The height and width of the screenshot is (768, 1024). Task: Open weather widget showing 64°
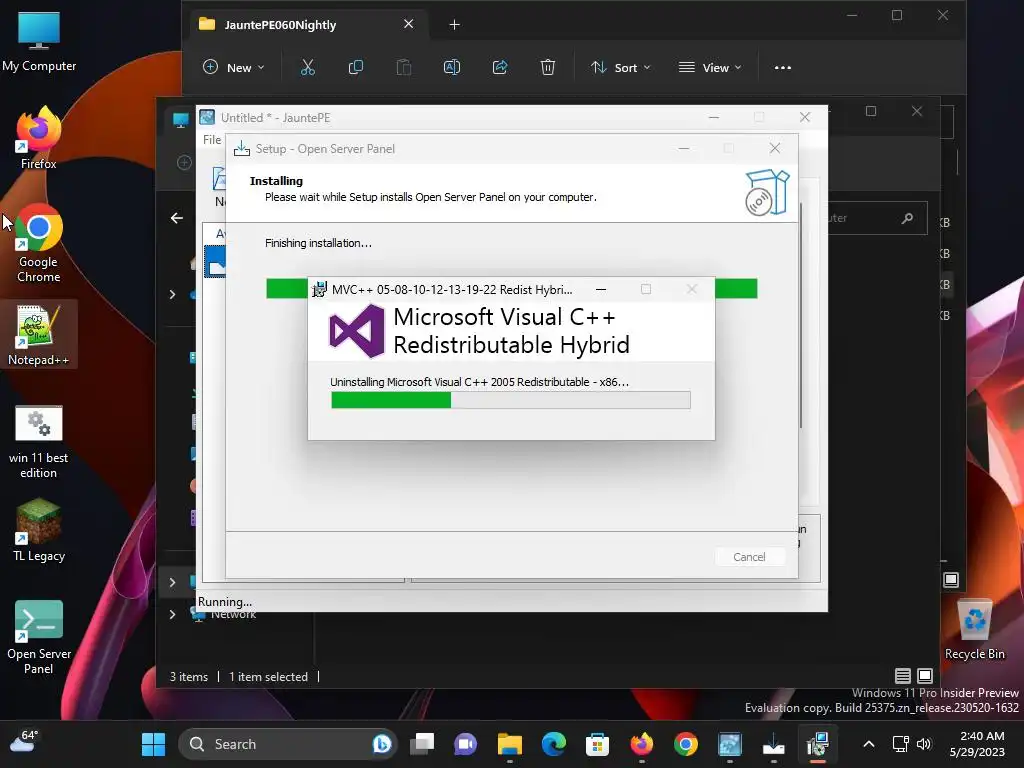pos(24,741)
